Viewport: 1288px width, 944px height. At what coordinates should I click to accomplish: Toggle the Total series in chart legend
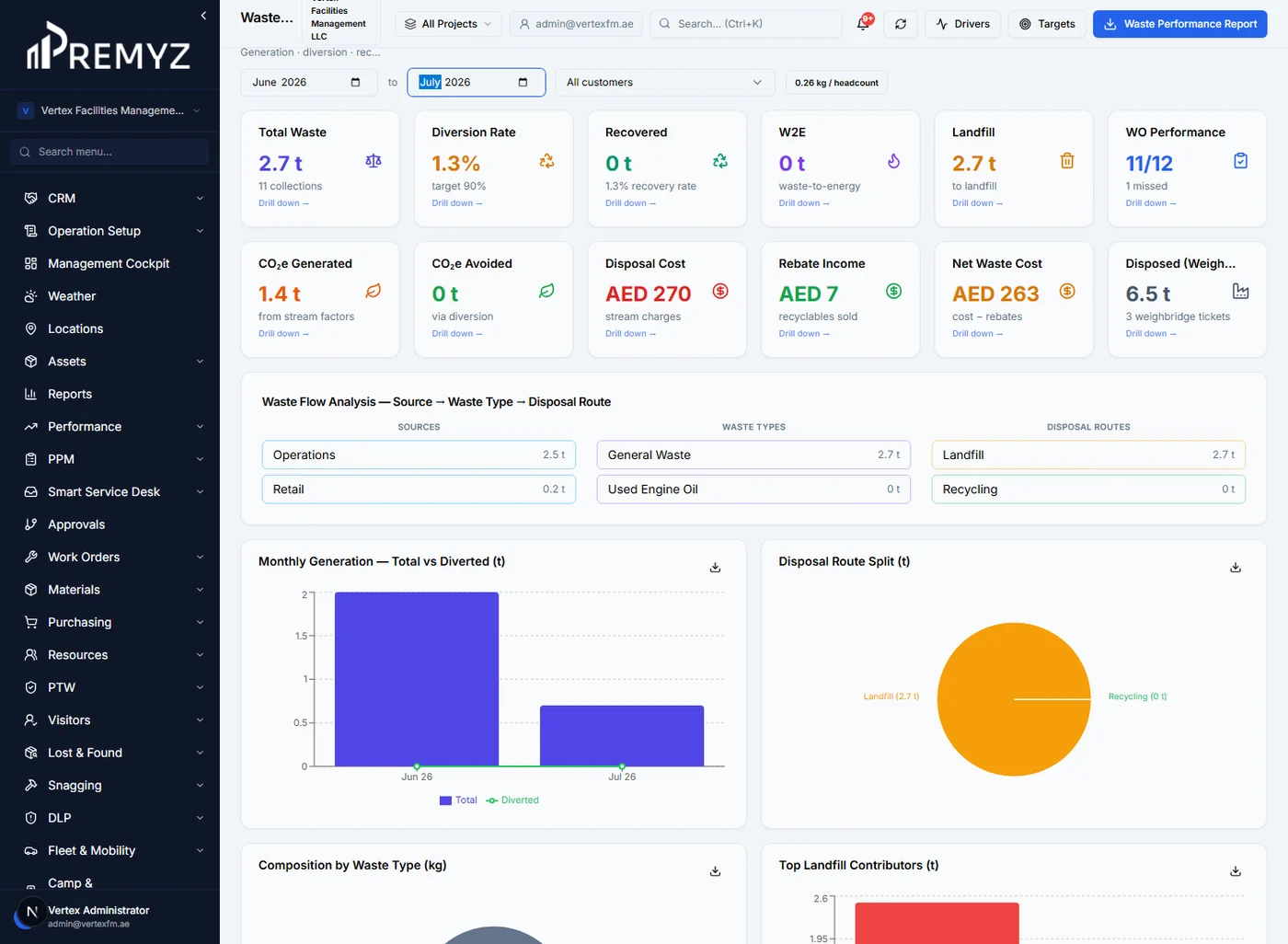458,800
